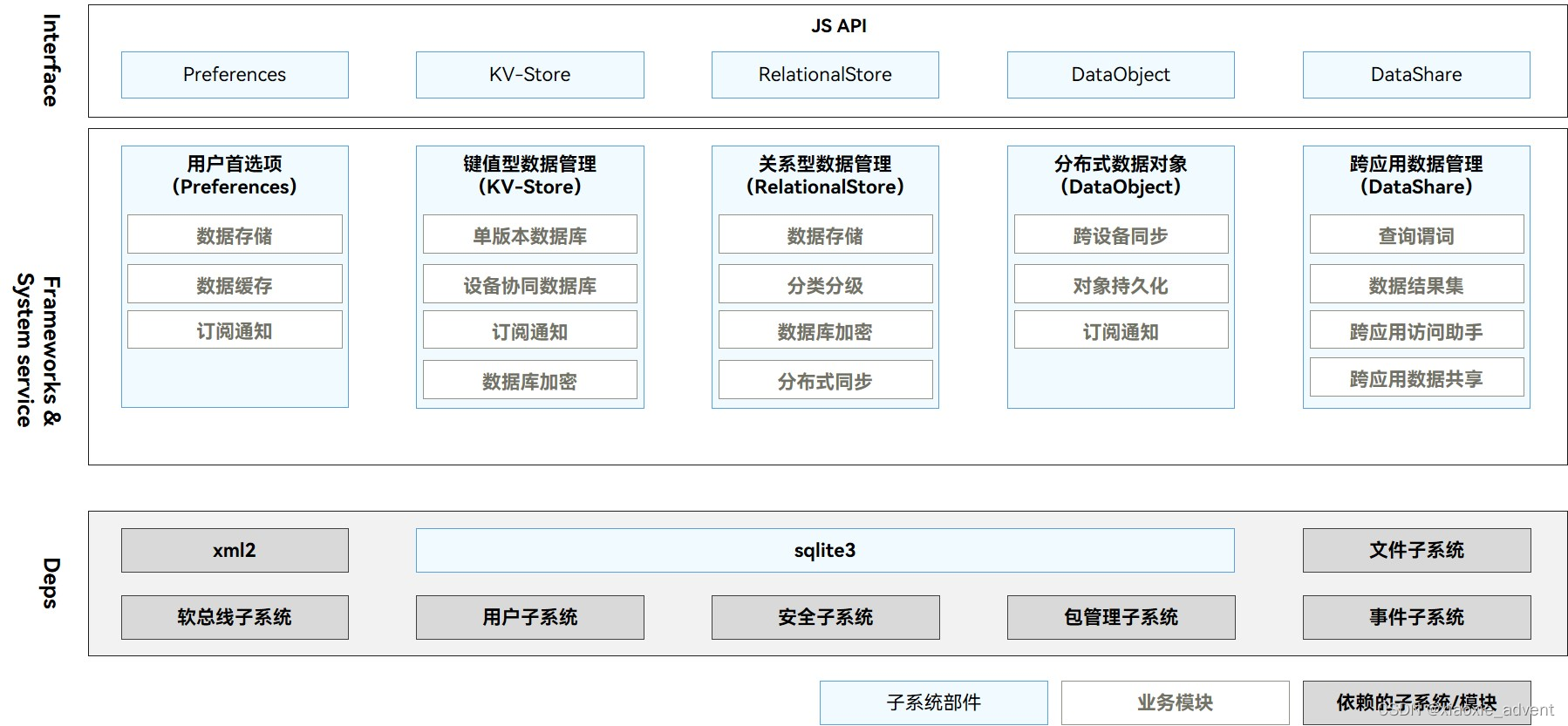Click the '用户子系统' dependency box
The image size is (1568, 726).
click(530, 617)
